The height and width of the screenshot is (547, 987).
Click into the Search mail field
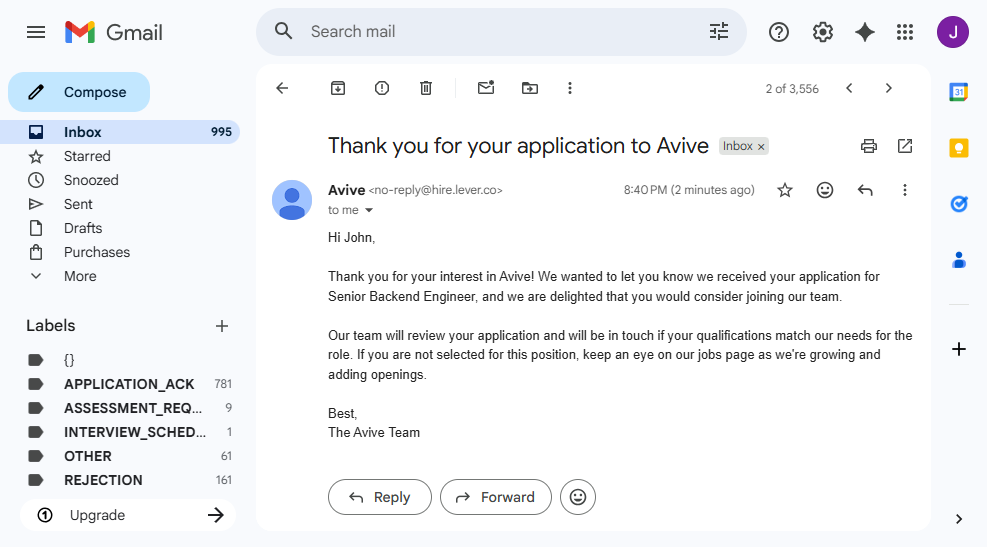[x=500, y=32]
